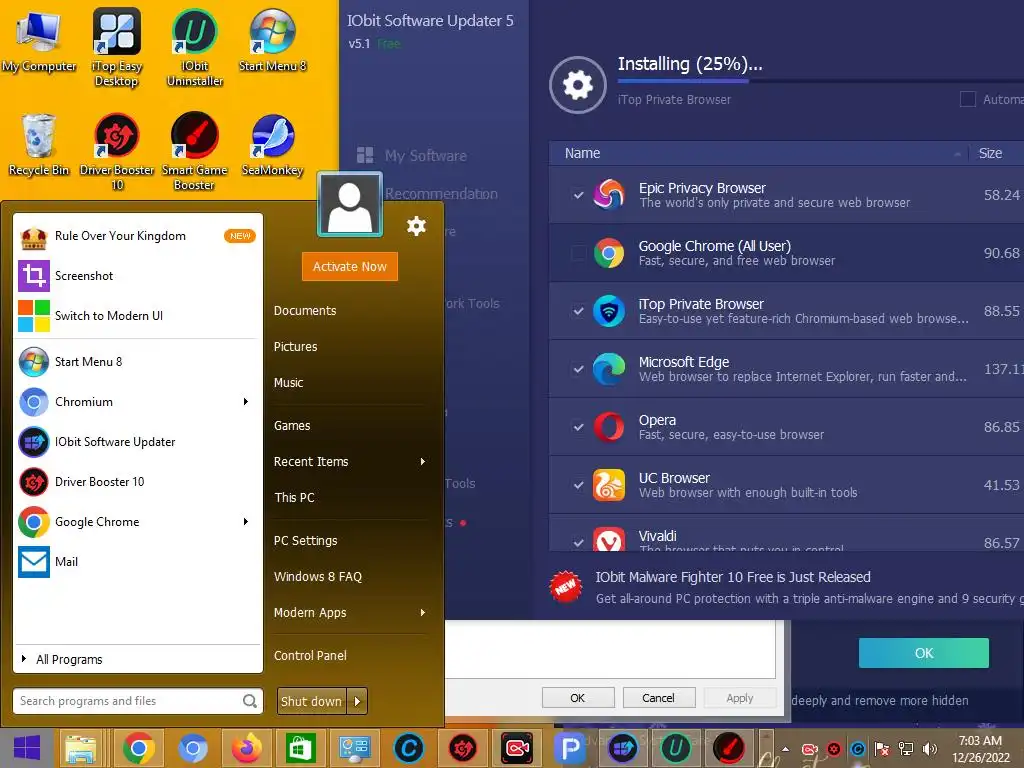The image size is (1024, 768).
Task: Check Google Chrome (All User) checkbox
Action: tap(578, 253)
